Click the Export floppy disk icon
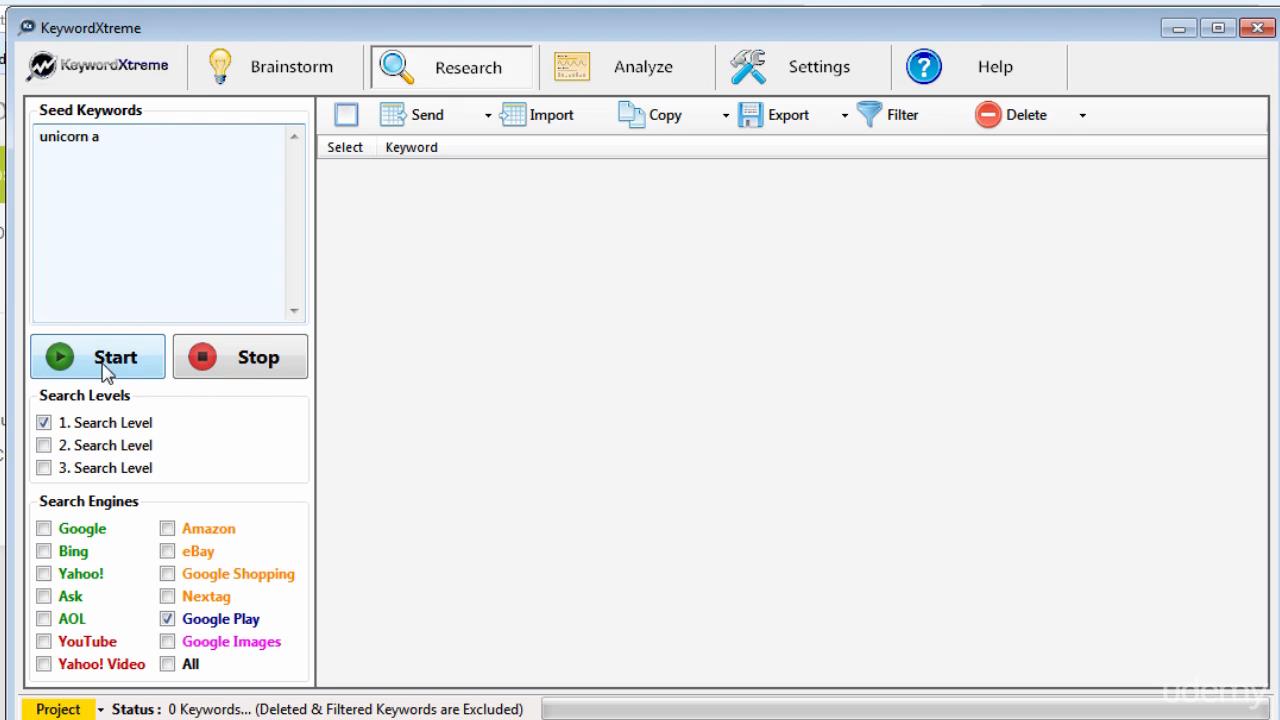Viewport: 1280px width, 720px height. (x=750, y=115)
